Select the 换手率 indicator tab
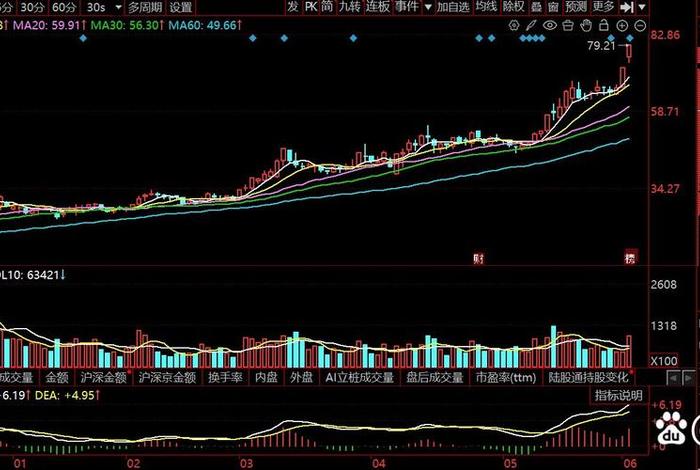This screenshot has width=700, height=470. [226, 378]
